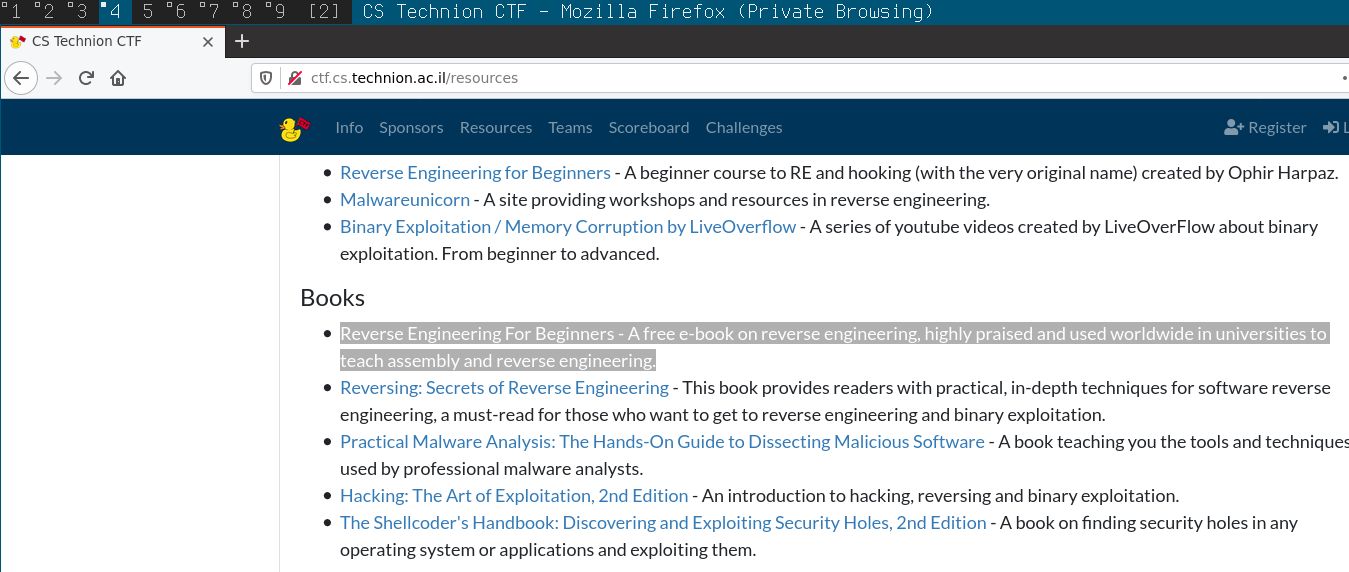The width and height of the screenshot is (1349, 572).
Task: Click the rubber duck site logo
Action: pos(294,128)
